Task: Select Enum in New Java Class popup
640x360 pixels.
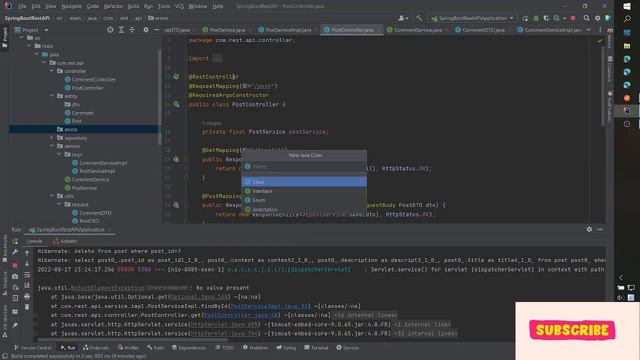Action: 304,200
